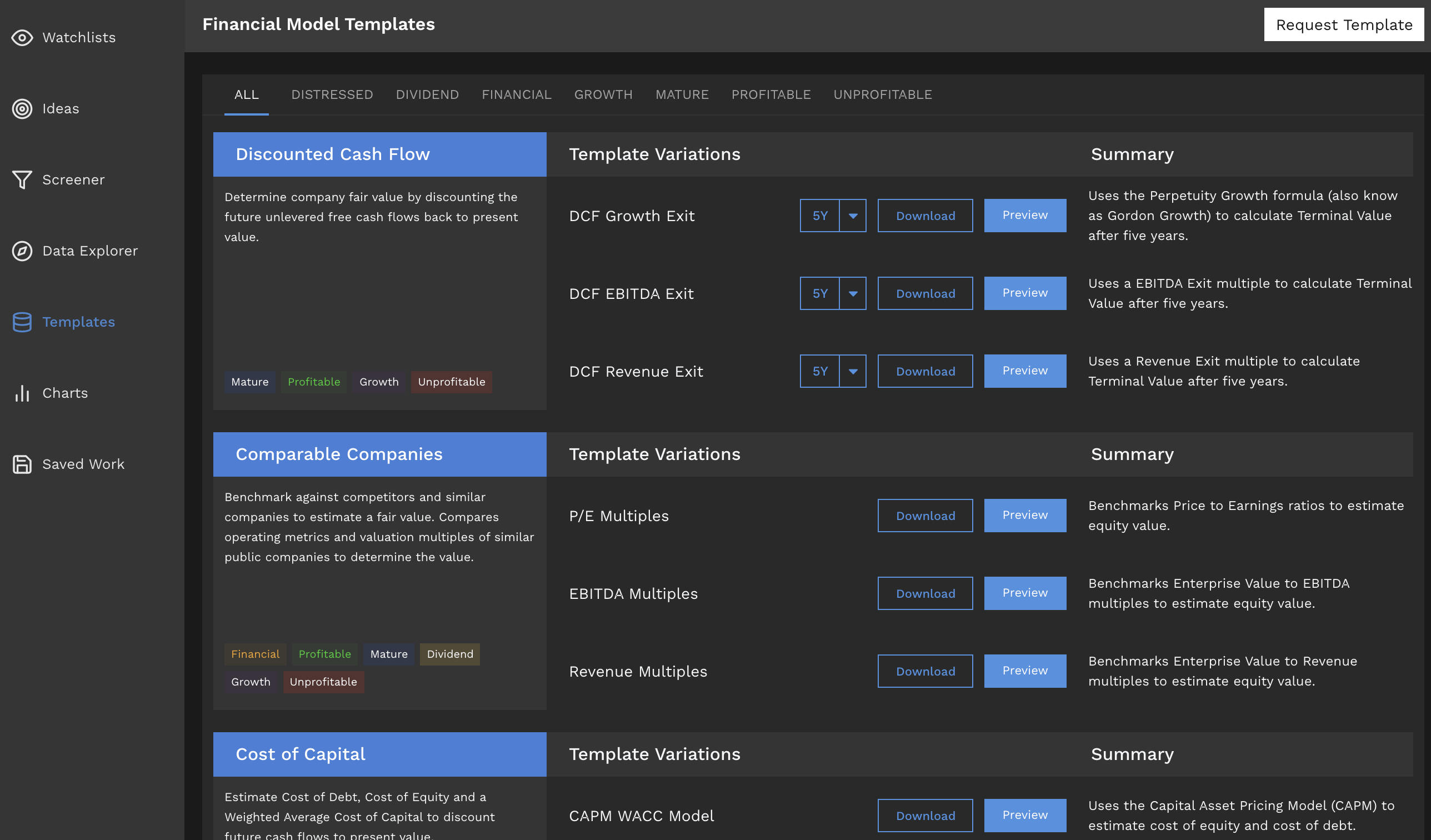1431x840 pixels.
Task: Click the Screener funnel icon
Action: click(x=22, y=179)
